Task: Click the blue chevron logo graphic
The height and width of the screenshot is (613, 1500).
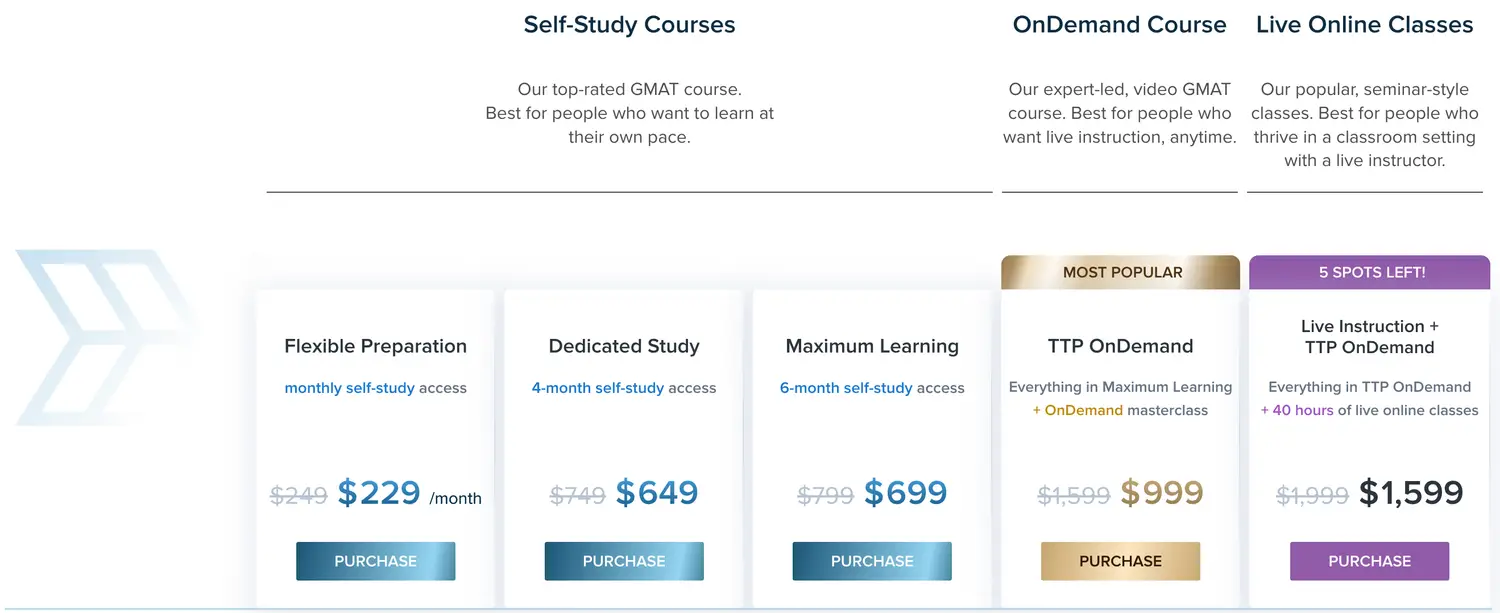Action: 105,337
